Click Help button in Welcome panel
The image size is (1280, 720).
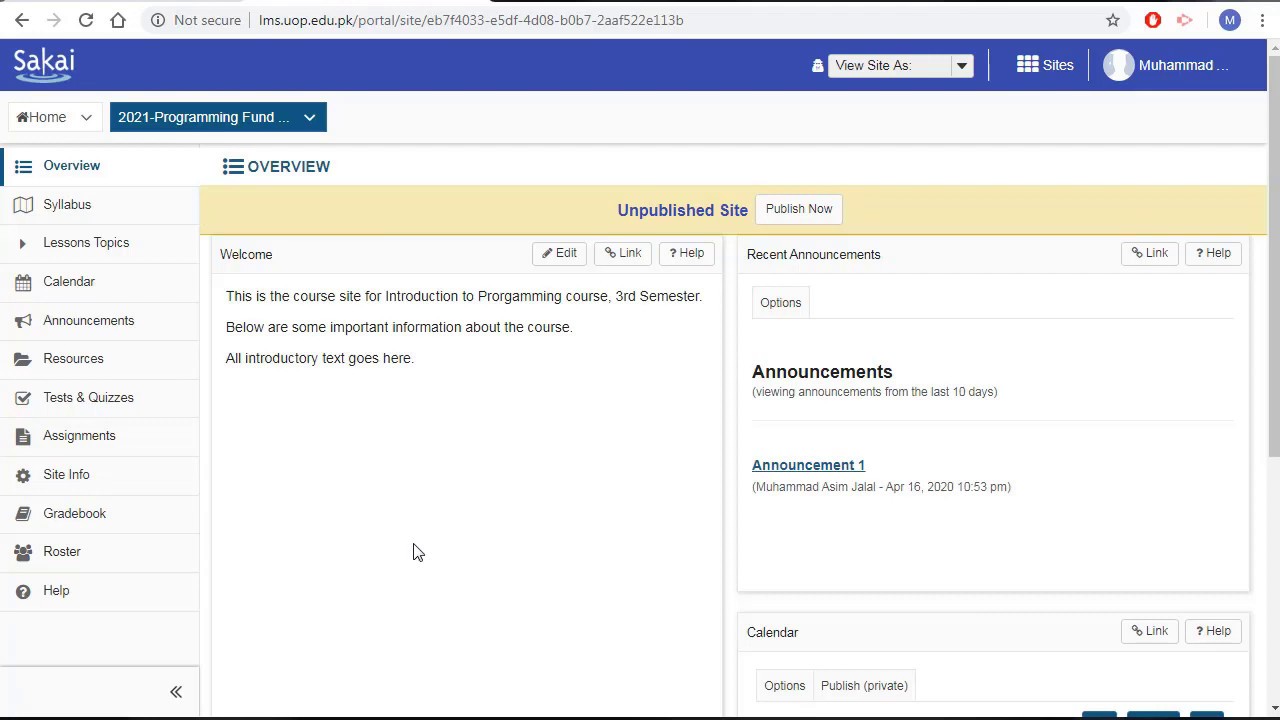point(687,253)
